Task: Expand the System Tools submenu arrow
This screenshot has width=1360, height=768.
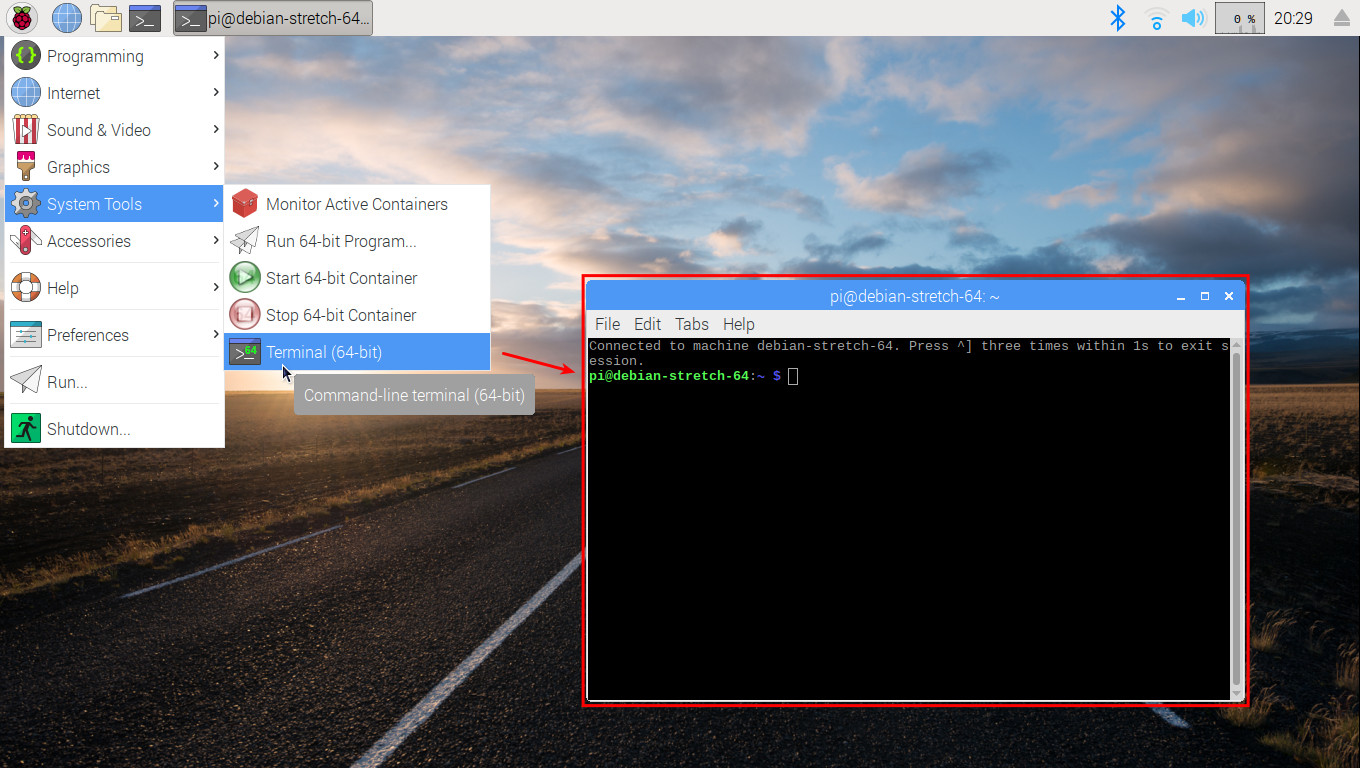Action: [215, 204]
